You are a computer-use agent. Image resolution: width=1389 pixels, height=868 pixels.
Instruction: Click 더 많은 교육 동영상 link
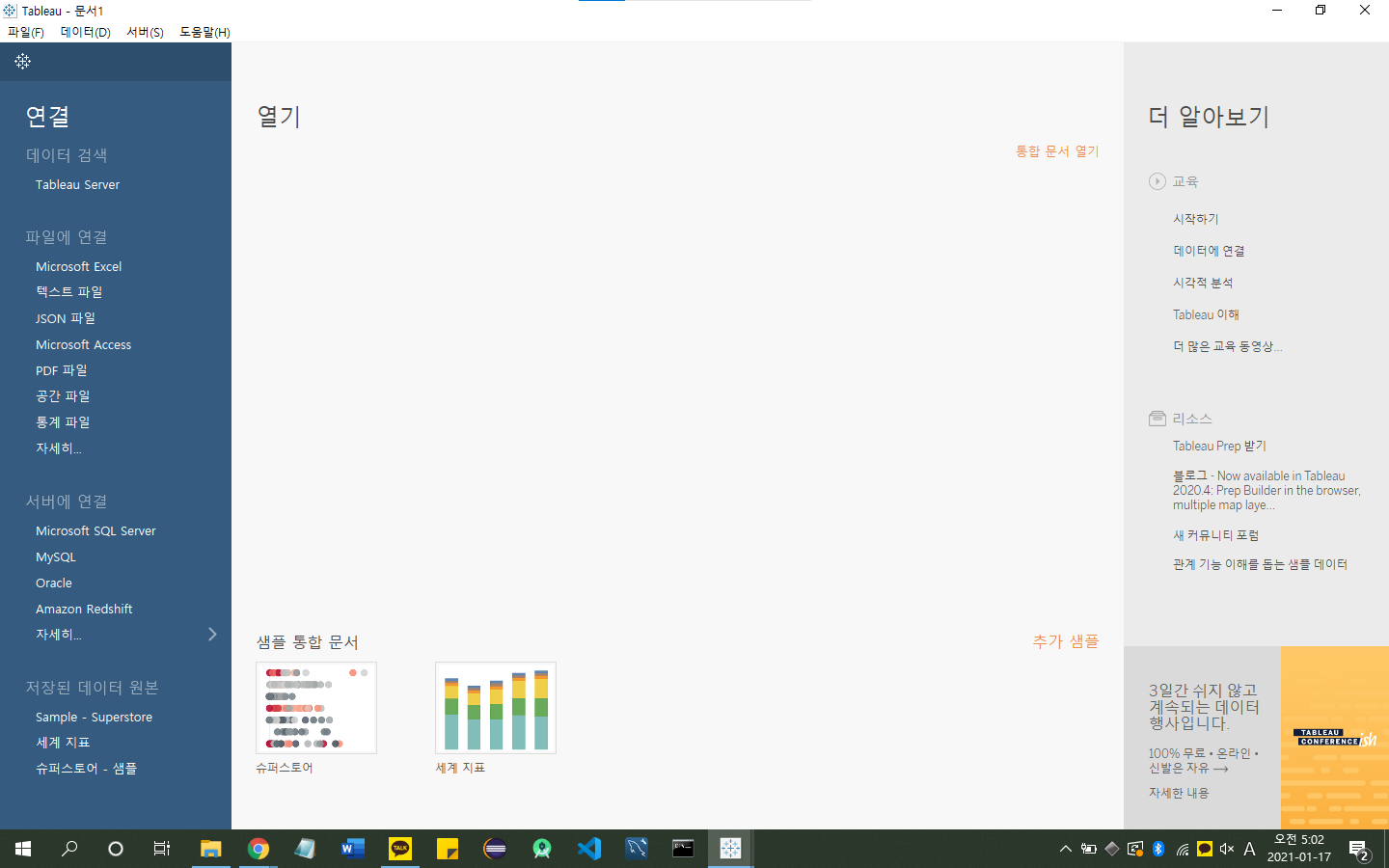[1228, 346]
